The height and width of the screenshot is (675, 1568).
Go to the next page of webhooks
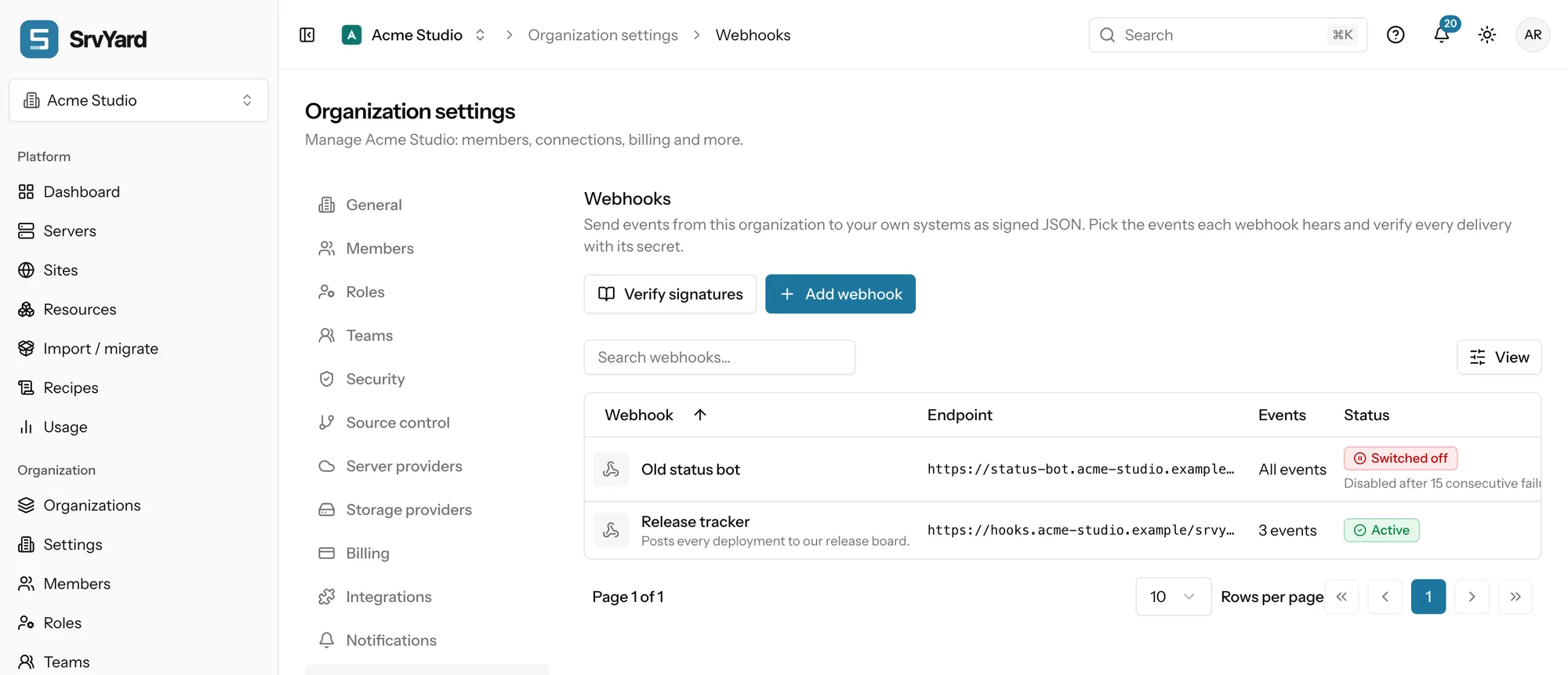(1472, 597)
